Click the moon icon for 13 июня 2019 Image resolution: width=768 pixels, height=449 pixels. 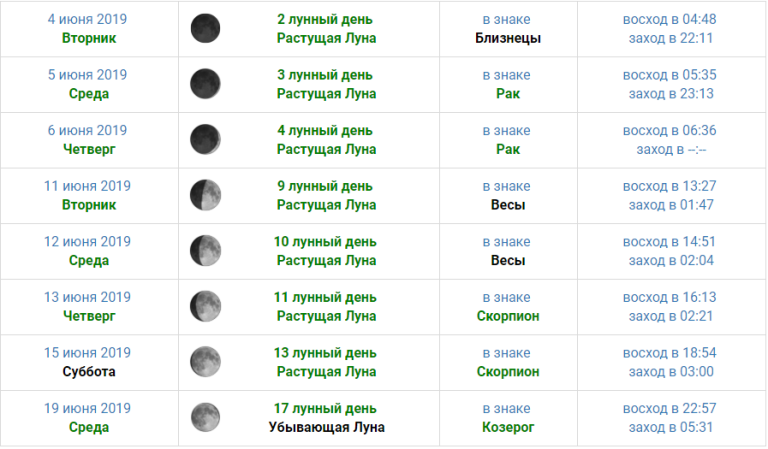(x=205, y=306)
